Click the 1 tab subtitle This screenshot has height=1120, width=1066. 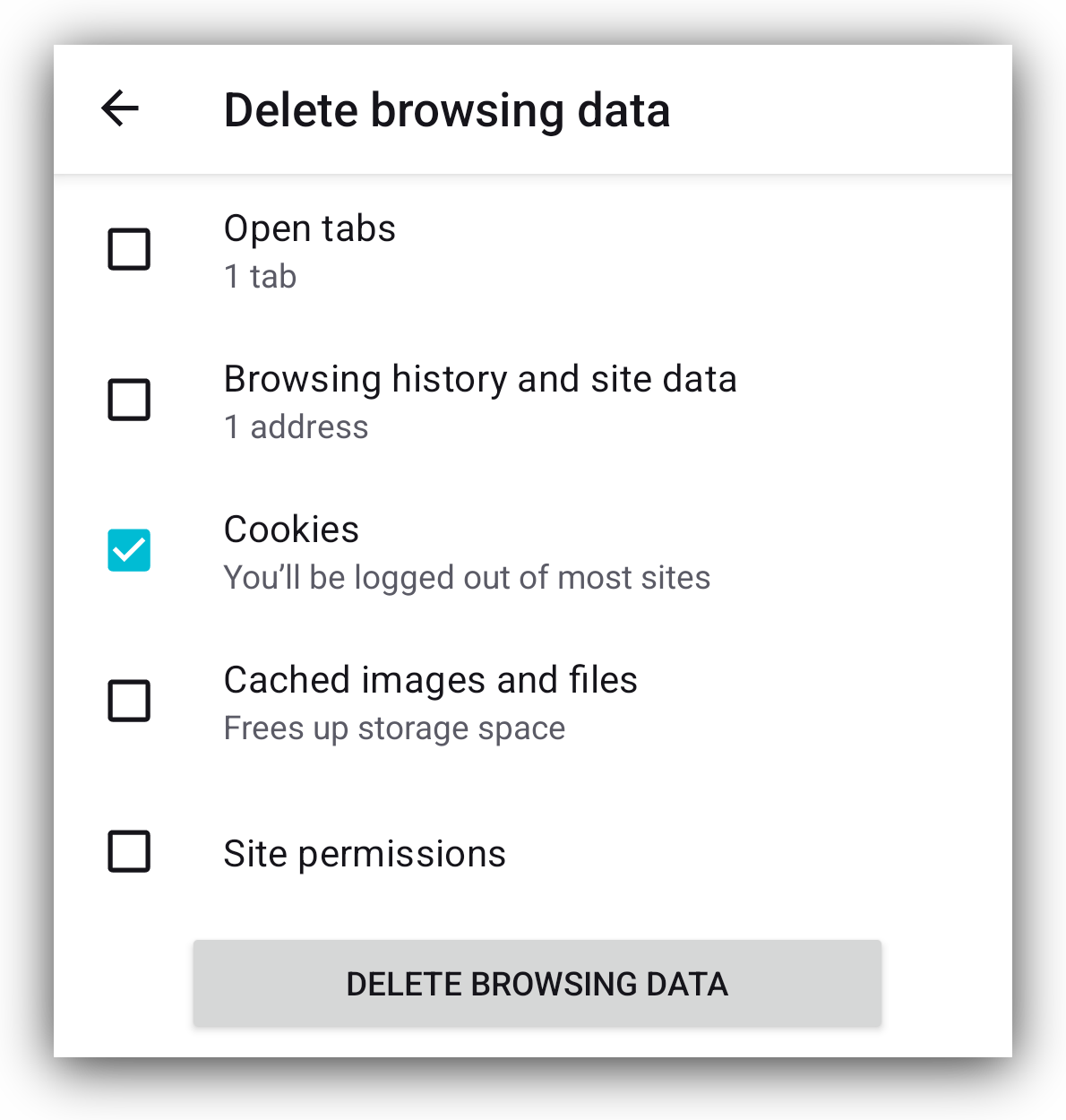[260, 276]
